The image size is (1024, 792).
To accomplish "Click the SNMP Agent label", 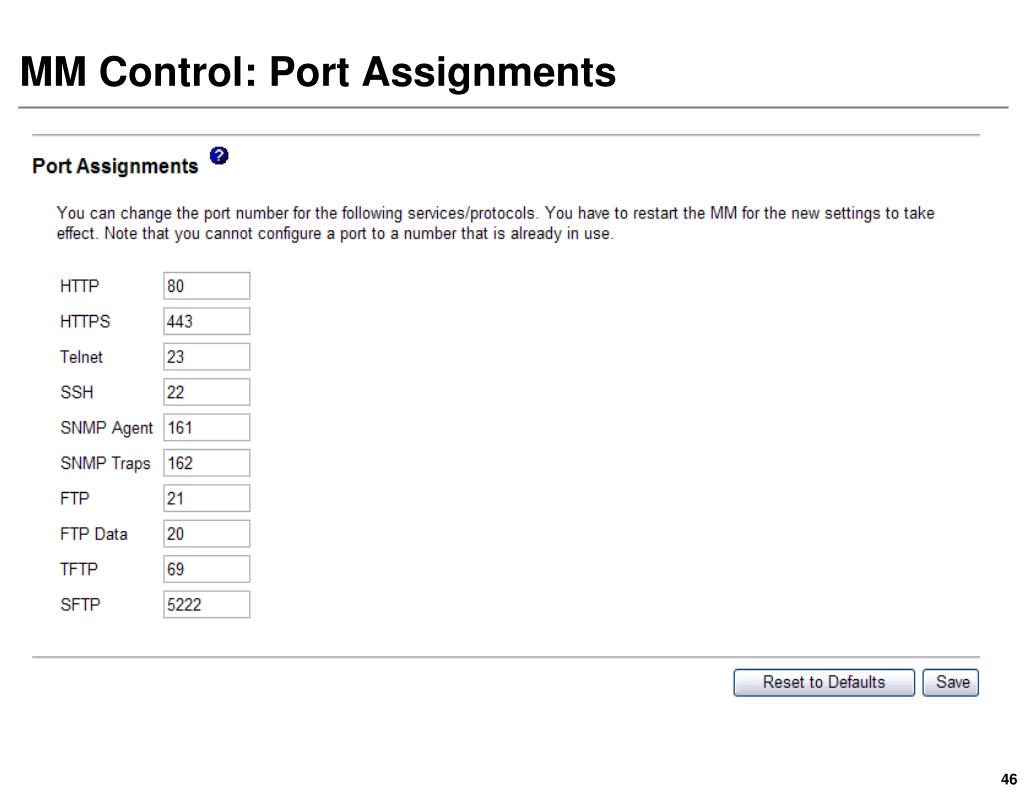I will (x=106, y=428).
